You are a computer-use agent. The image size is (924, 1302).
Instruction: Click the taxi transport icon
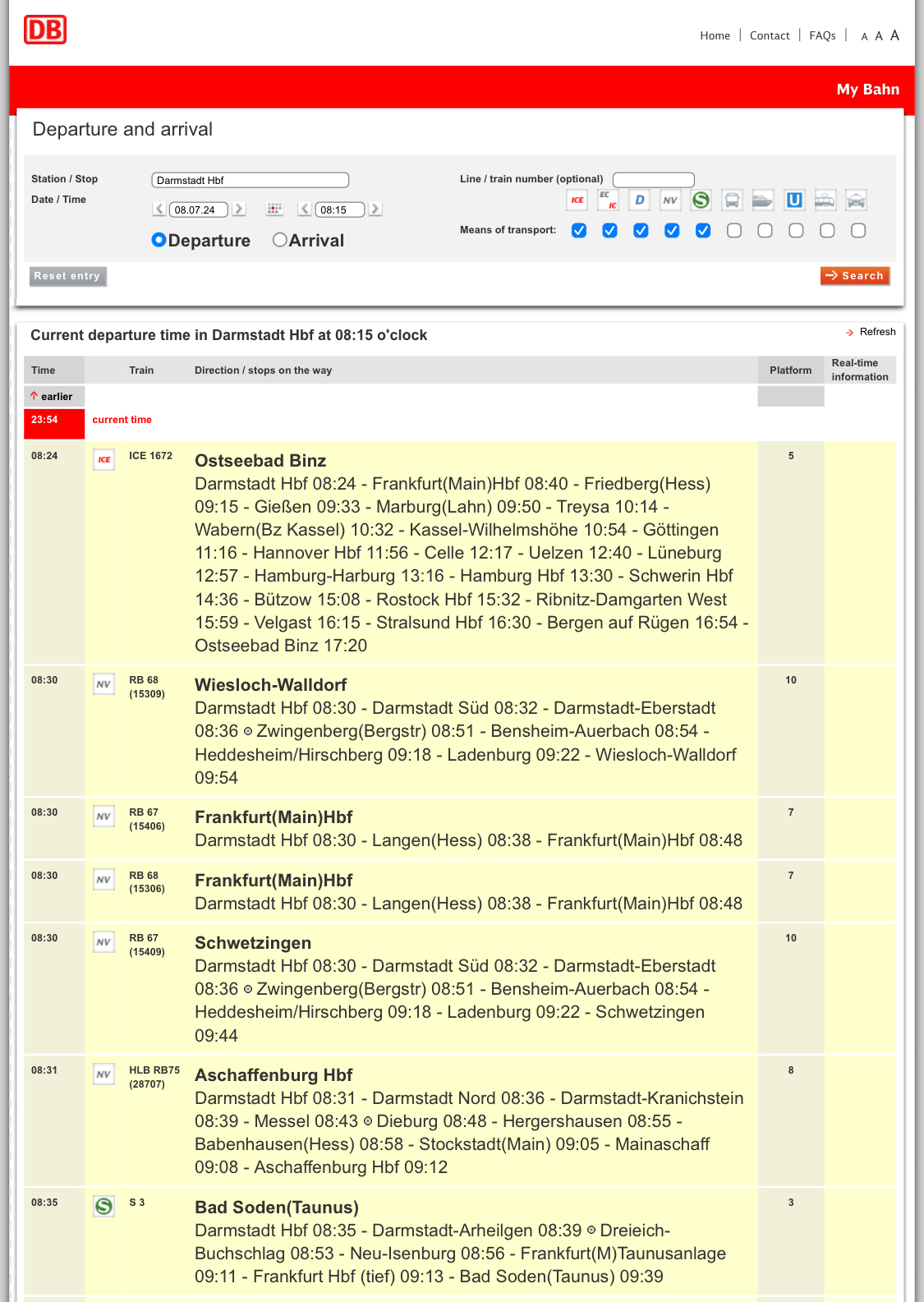856,200
